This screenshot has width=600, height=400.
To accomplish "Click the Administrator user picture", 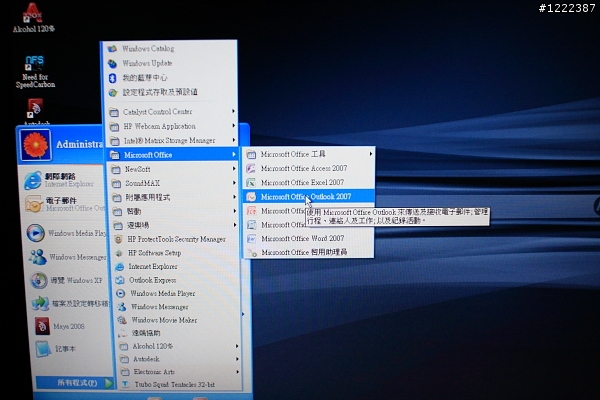I will click(x=36, y=145).
